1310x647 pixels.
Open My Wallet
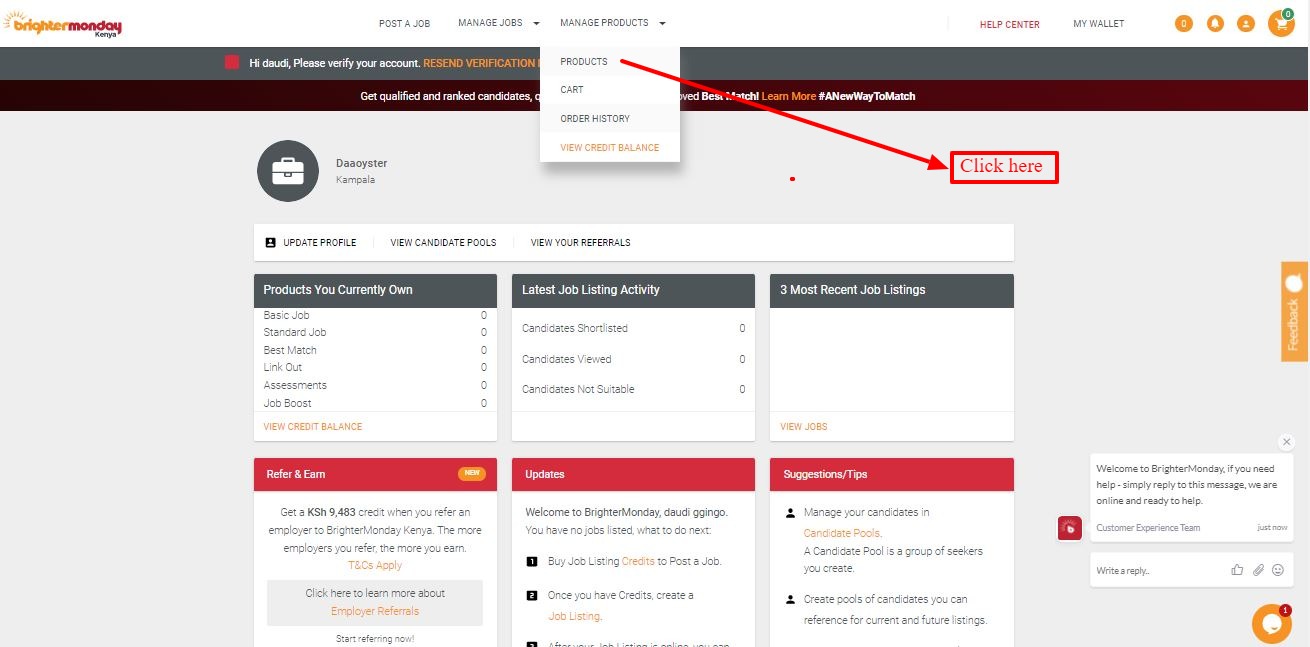click(1099, 23)
